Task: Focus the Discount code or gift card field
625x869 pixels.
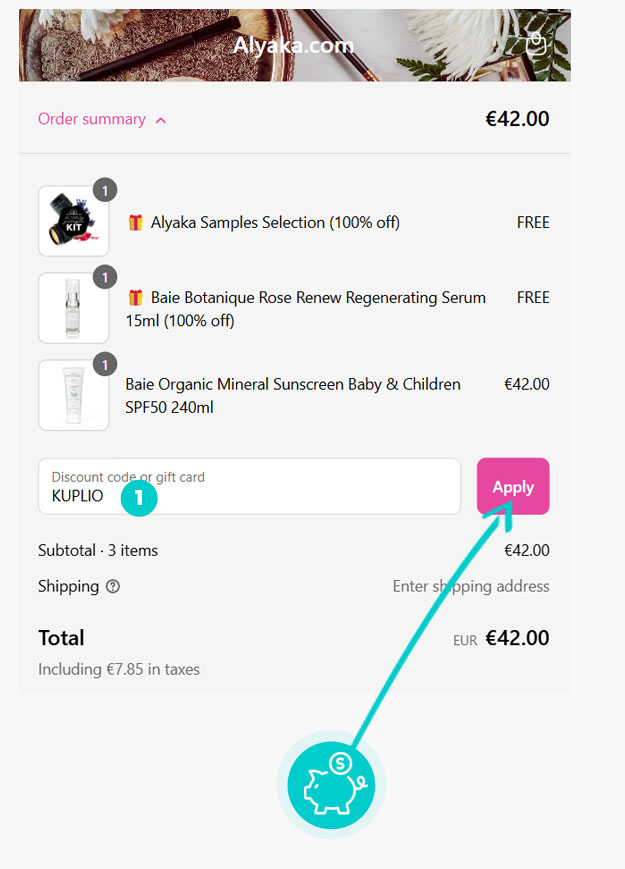Action: (250, 487)
